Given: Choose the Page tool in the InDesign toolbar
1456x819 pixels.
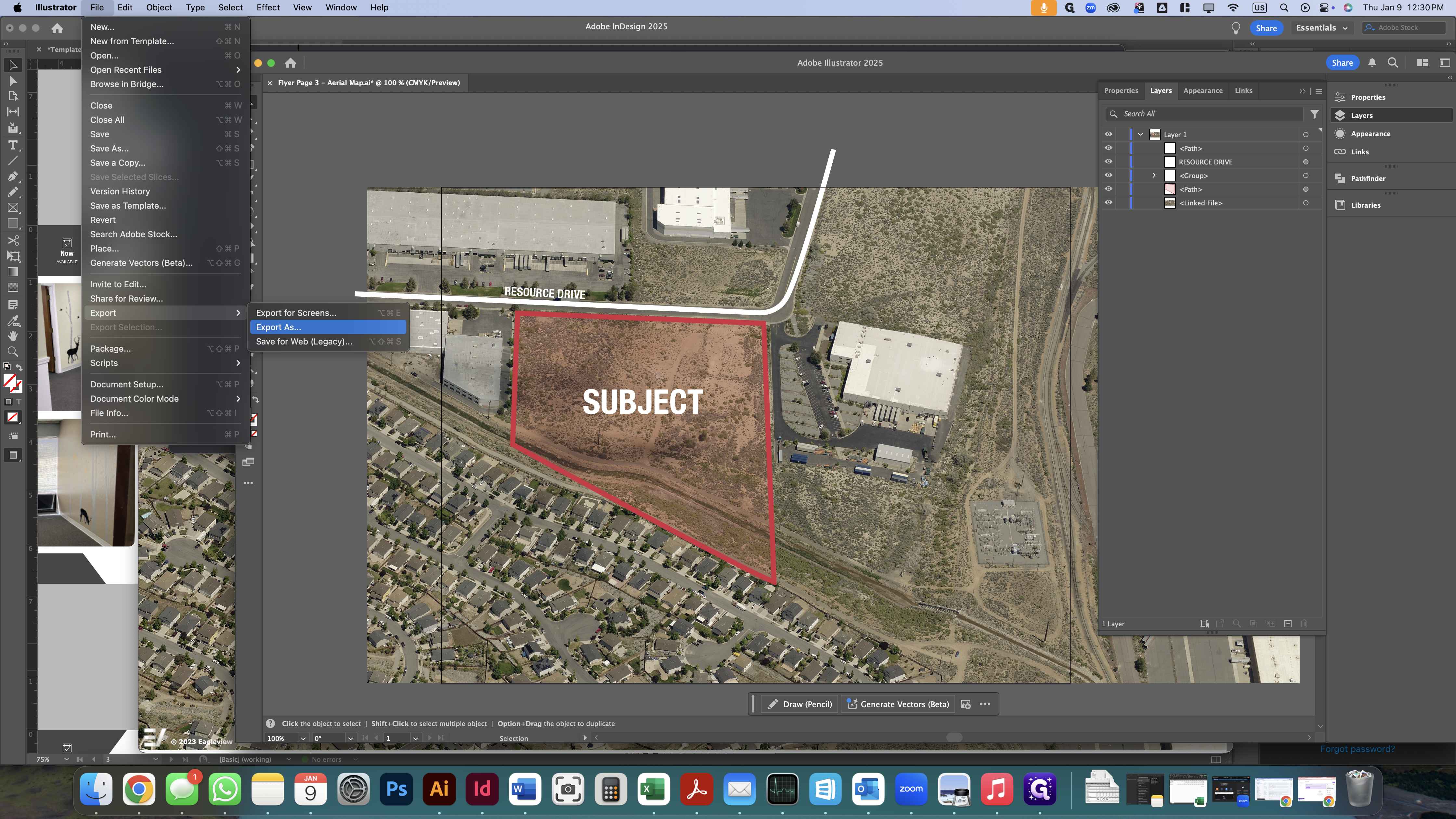Looking at the screenshot, I should pos(13,96).
